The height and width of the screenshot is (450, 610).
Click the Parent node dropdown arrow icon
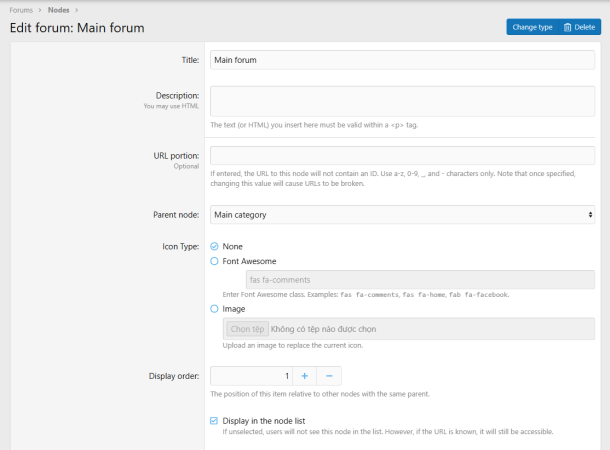point(589,214)
